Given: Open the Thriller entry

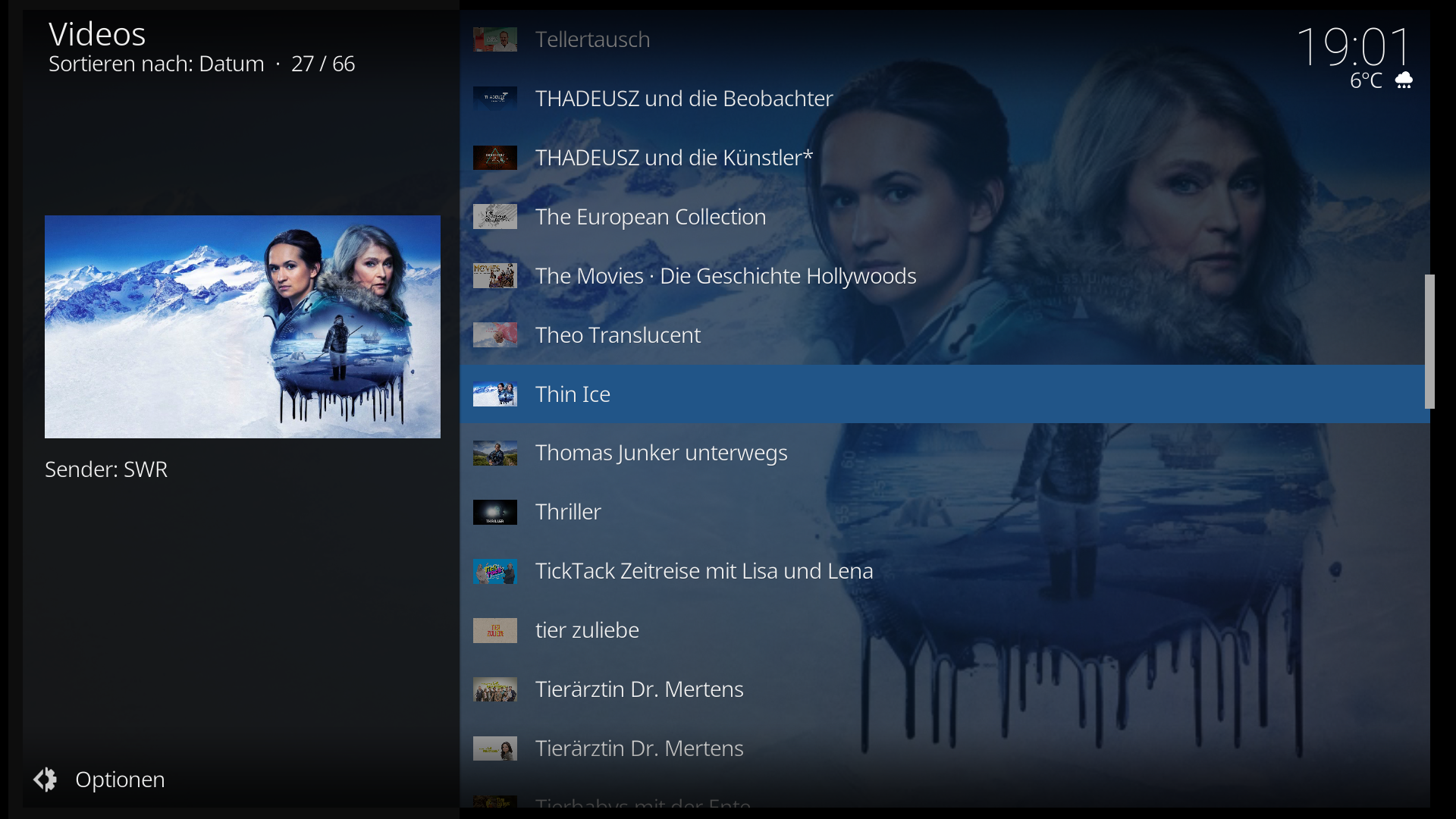Looking at the screenshot, I should click(x=945, y=512).
